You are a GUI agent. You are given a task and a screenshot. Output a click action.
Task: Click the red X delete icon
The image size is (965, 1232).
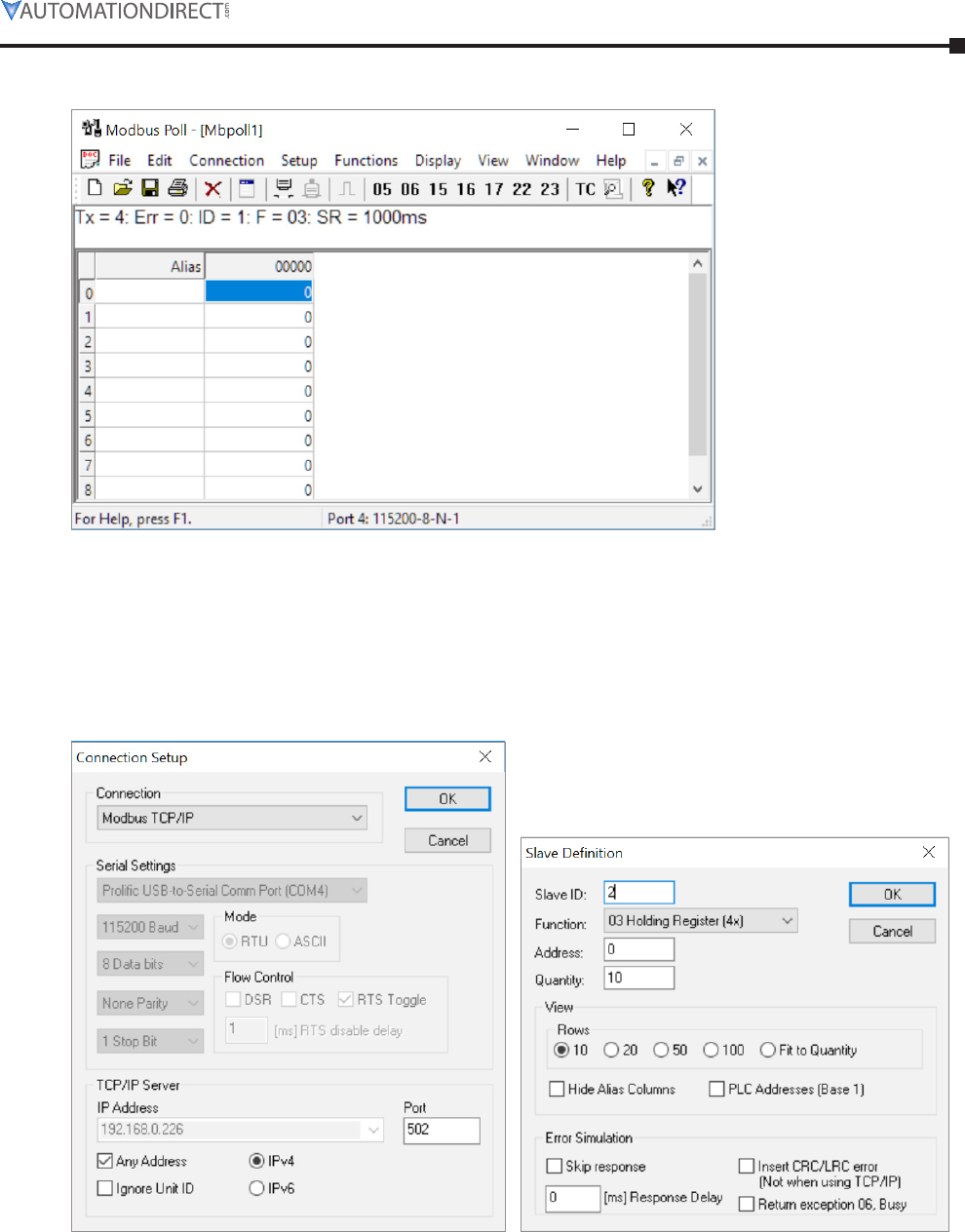pyautogui.click(x=212, y=189)
